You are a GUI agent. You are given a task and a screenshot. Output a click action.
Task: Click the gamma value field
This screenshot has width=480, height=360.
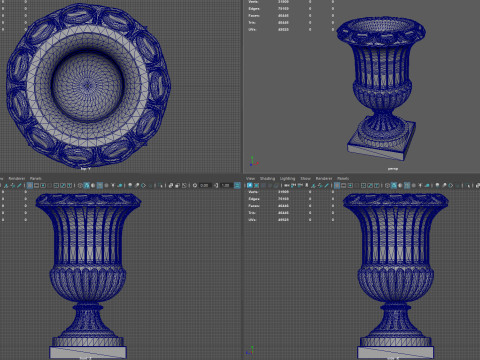point(227,185)
